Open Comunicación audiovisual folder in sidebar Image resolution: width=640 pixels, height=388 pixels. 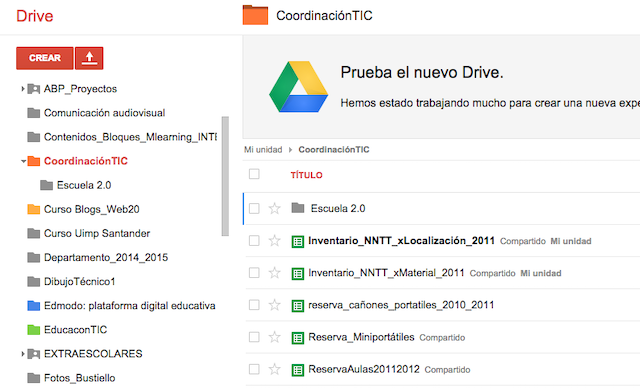pos(104,113)
